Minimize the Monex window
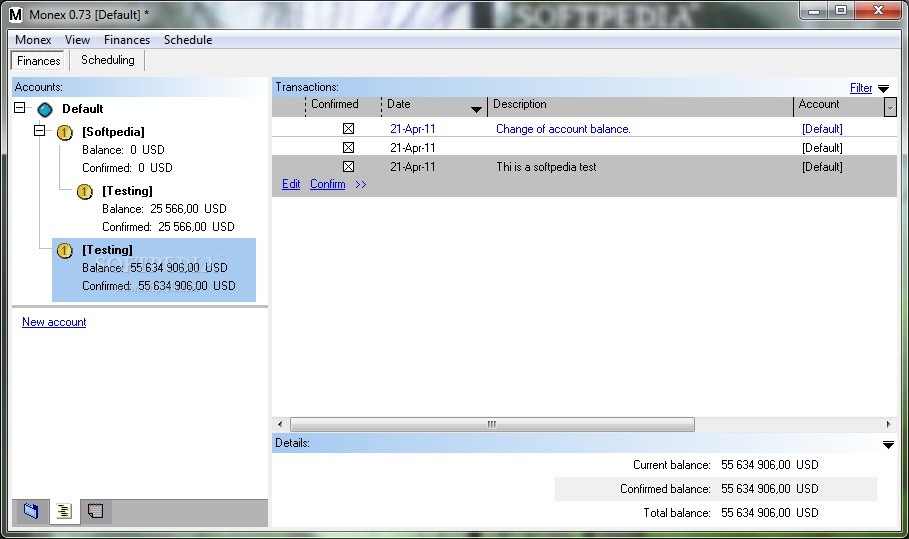Screen dimensions: 909x539 (814, 10)
